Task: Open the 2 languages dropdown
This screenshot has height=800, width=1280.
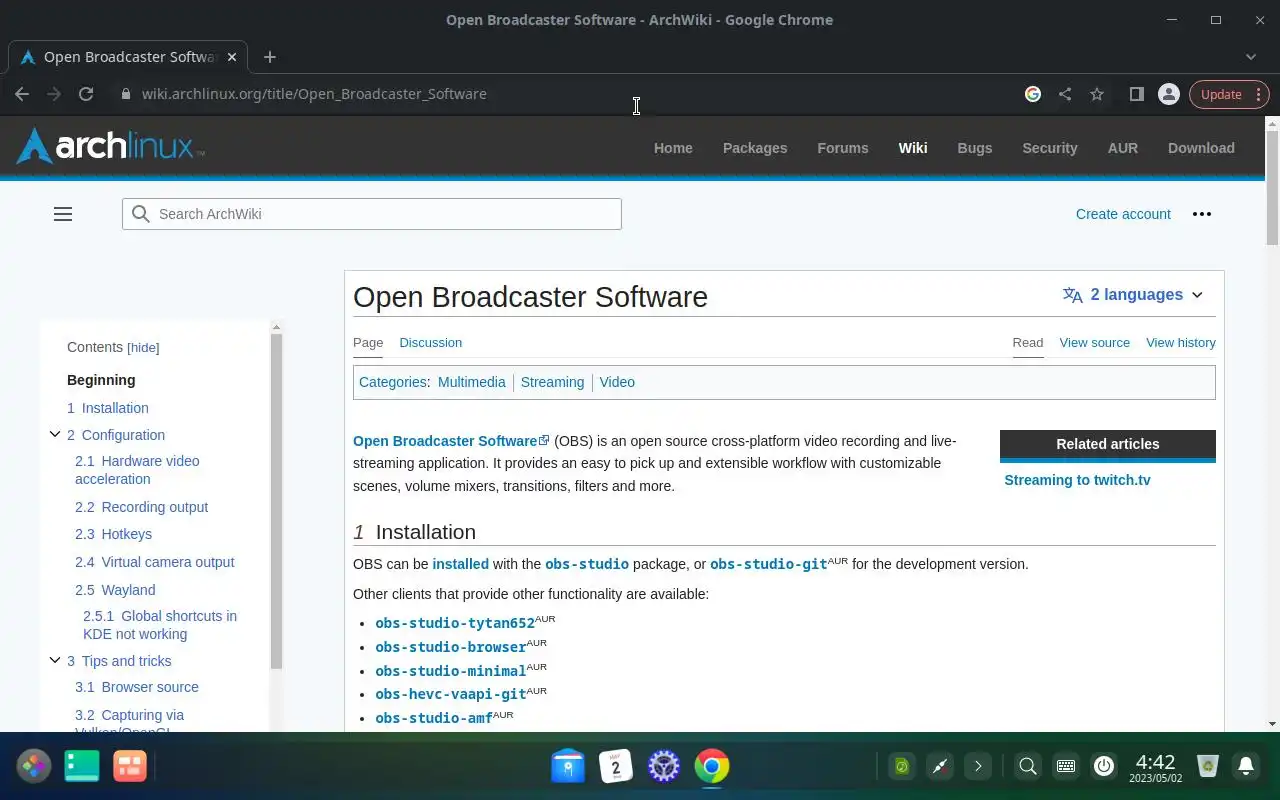Action: pyautogui.click(x=1133, y=295)
